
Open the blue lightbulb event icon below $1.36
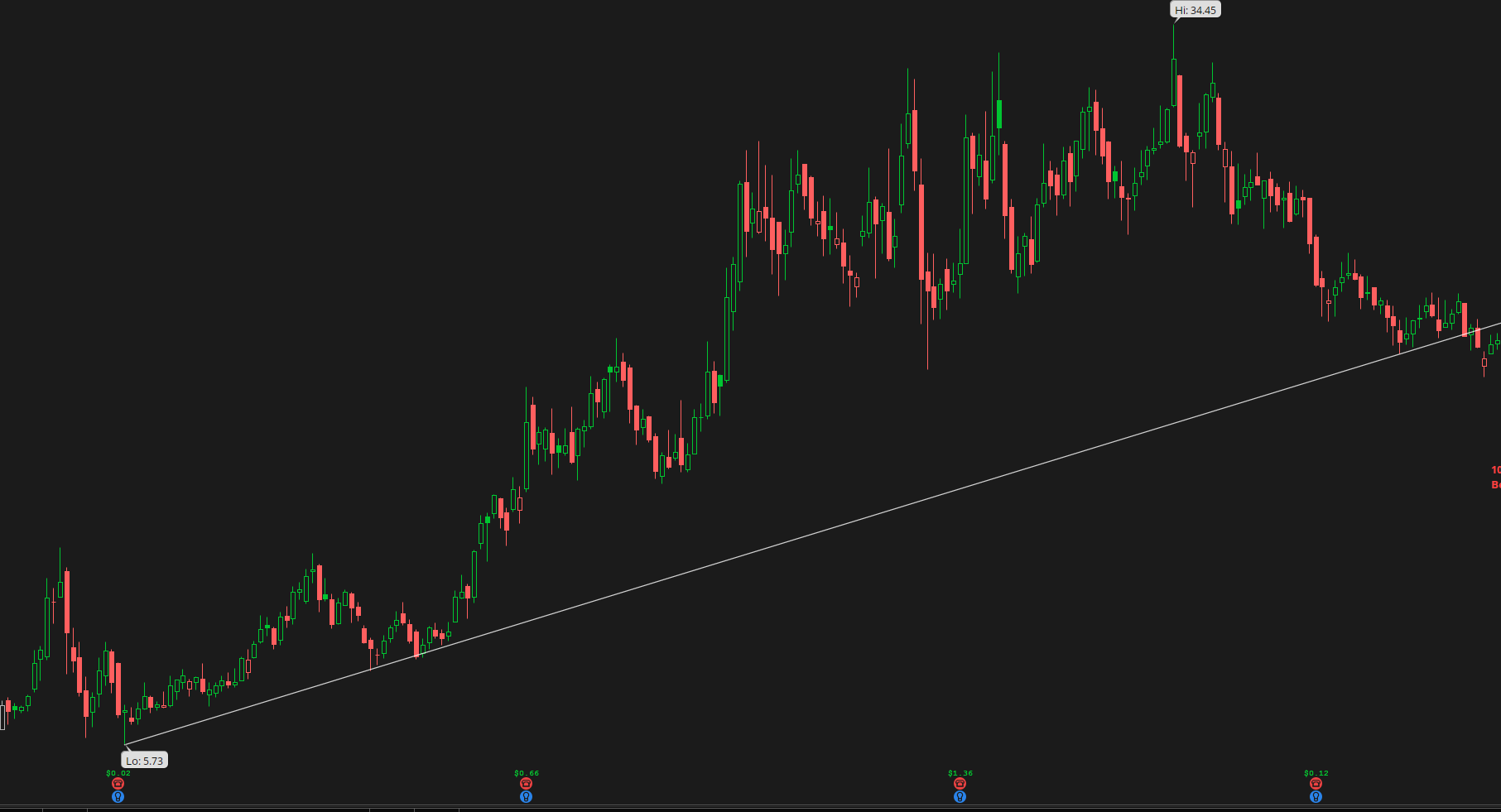pos(960,796)
